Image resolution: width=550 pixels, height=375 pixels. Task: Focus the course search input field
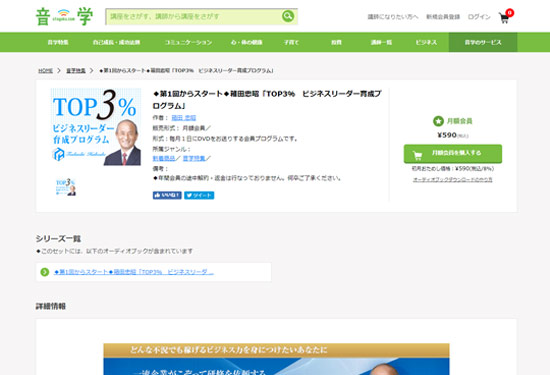click(x=194, y=16)
